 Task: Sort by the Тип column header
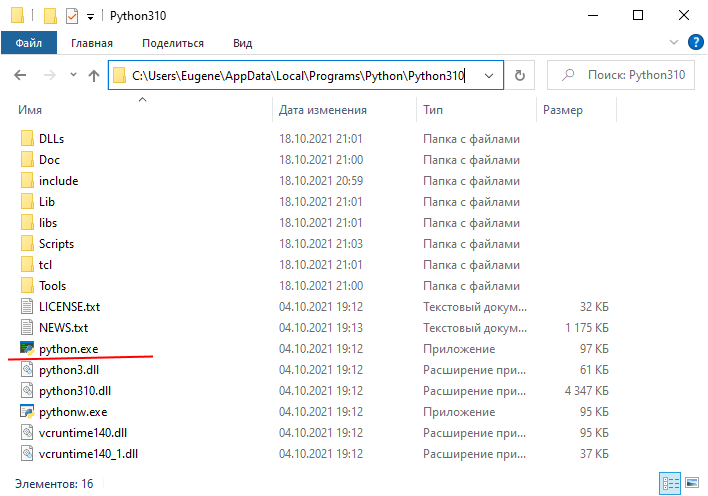[x=433, y=110]
